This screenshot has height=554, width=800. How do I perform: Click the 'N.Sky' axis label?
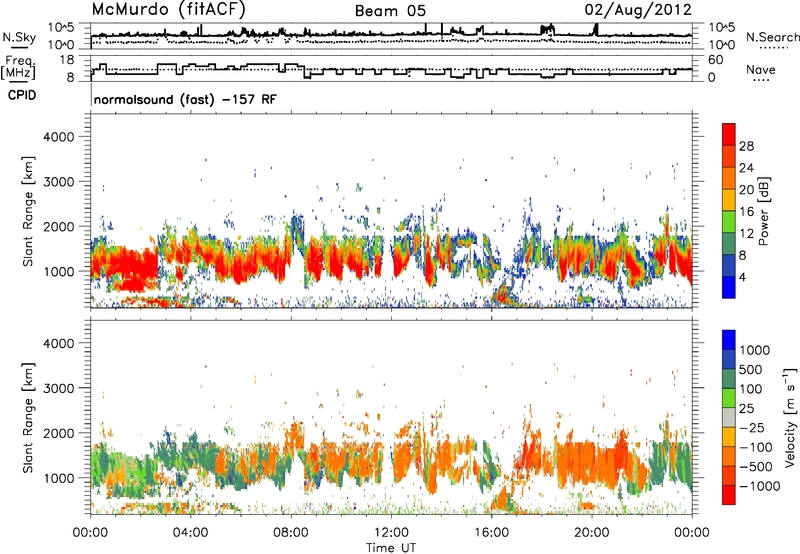(19, 37)
